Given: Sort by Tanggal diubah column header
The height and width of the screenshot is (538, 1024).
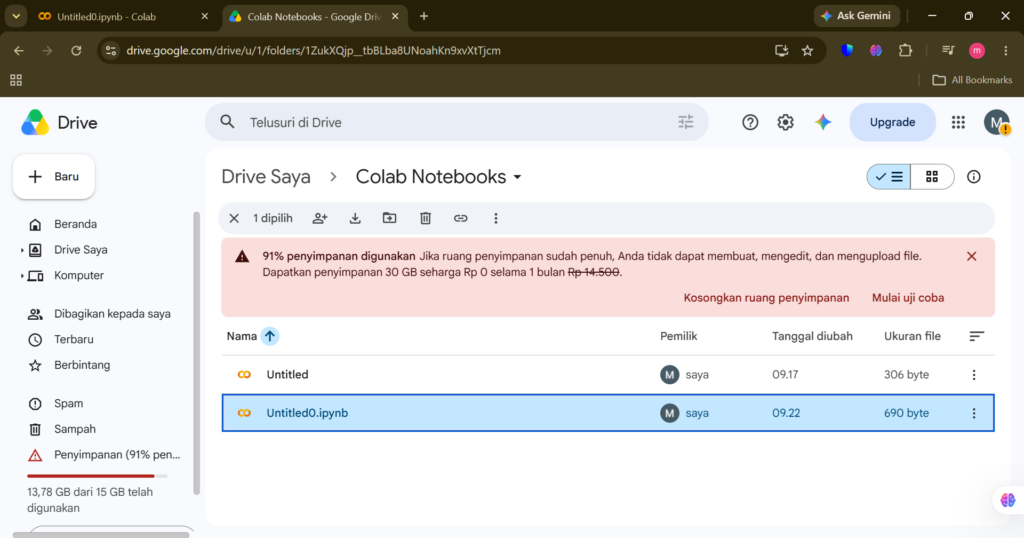Looking at the screenshot, I should (x=812, y=336).
